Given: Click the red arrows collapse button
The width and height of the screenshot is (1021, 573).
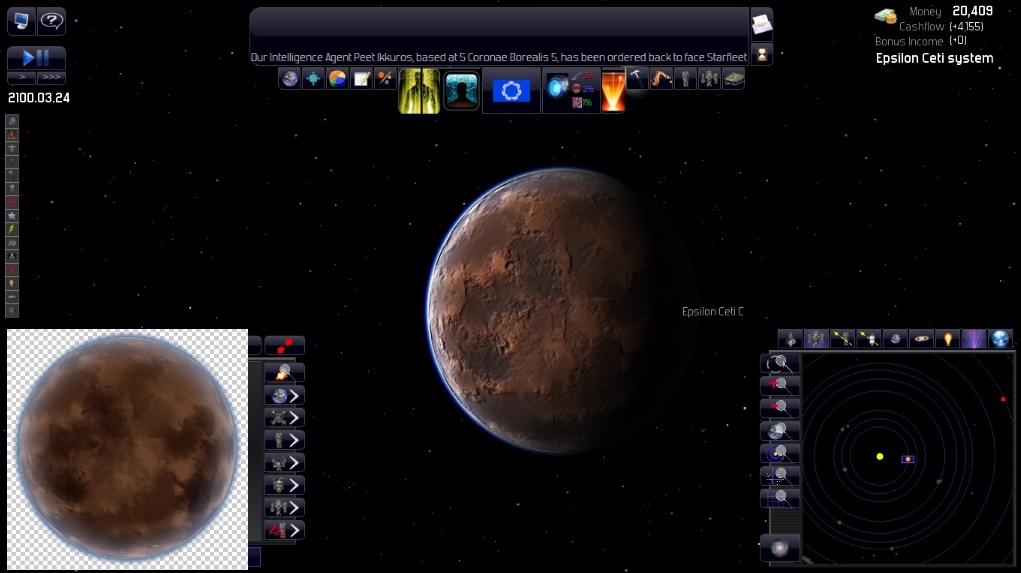Looking at the screenshot, I should point(285,346).
